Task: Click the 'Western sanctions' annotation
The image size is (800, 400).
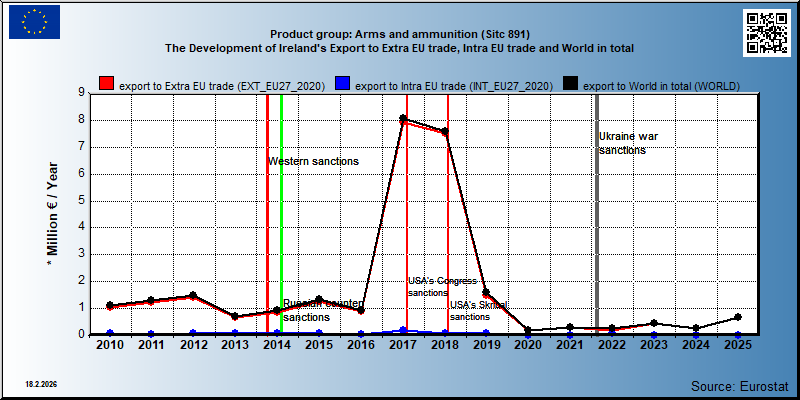Action: (x=314, y=161)
